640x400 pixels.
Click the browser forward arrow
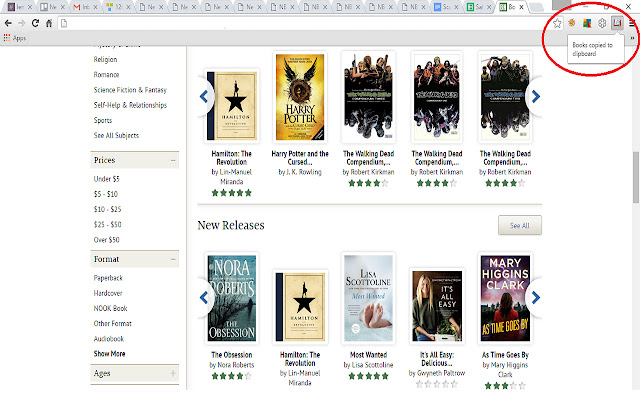pos(21,23)
